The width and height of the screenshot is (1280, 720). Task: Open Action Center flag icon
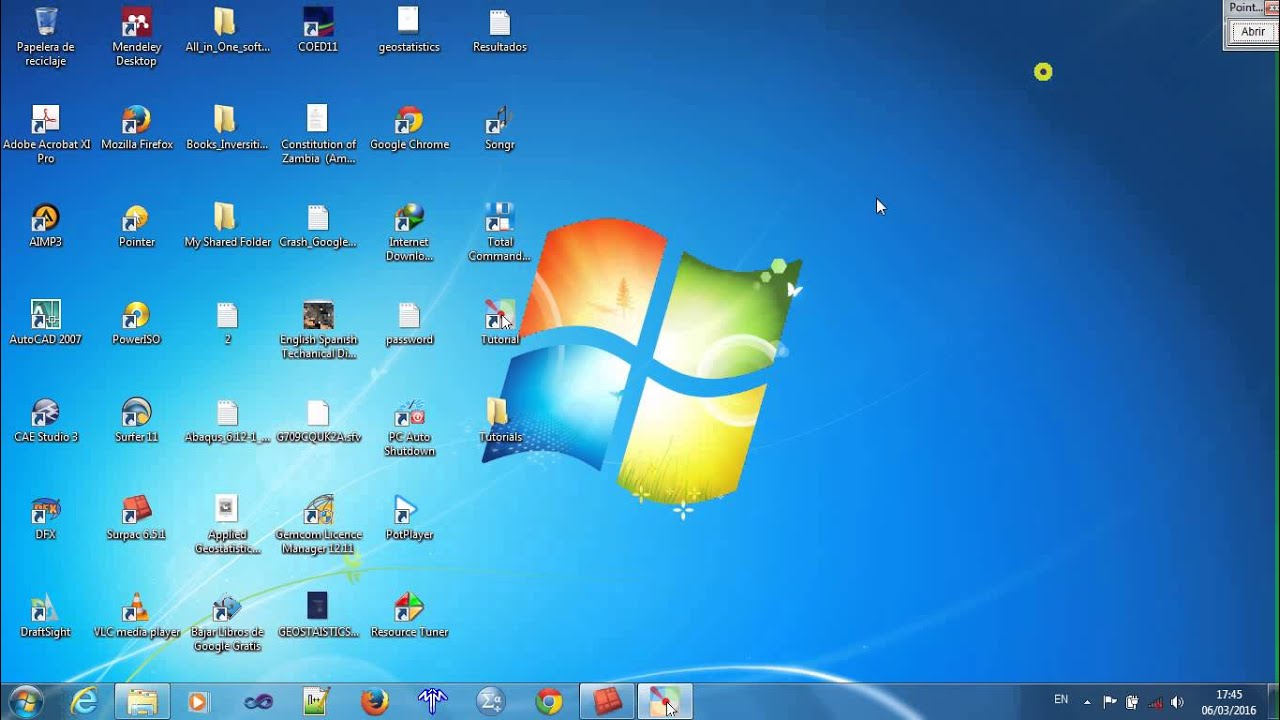(1110, 702)
